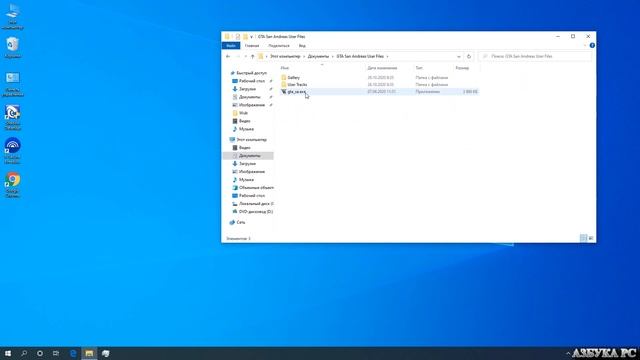Open quick access toolbar customize dropdown
This screenshot has height=360, width=640.
point(251,37)
